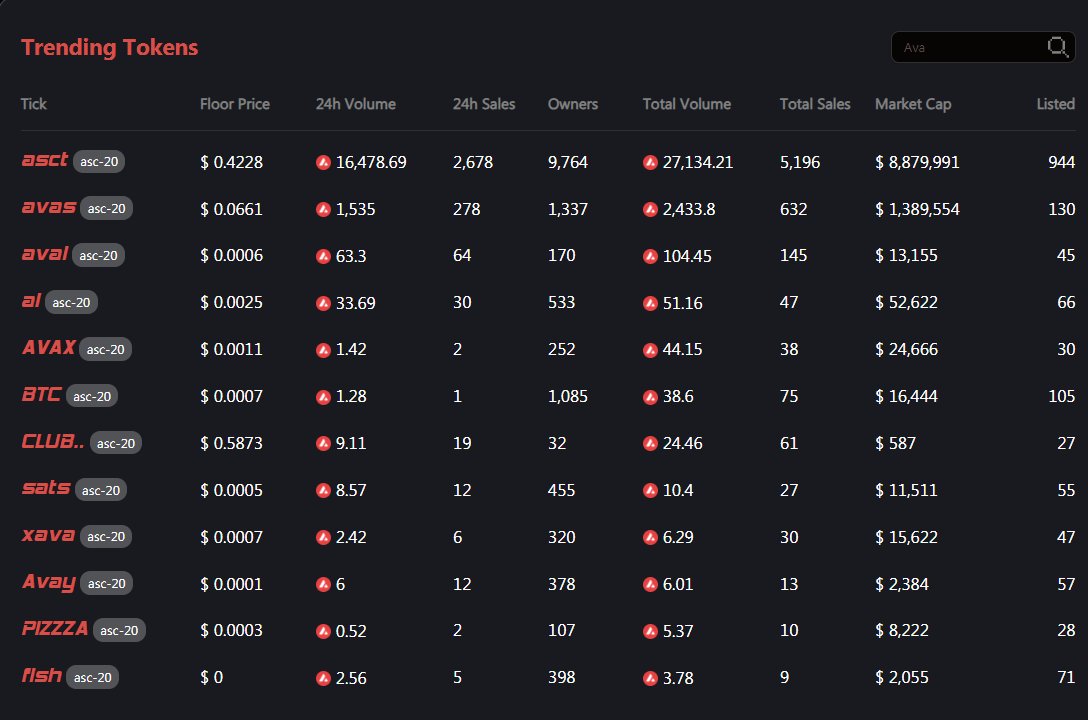Sort by 24h Volume column header
The height and width of the screenshot is (720, 1088).
[355, 104]
